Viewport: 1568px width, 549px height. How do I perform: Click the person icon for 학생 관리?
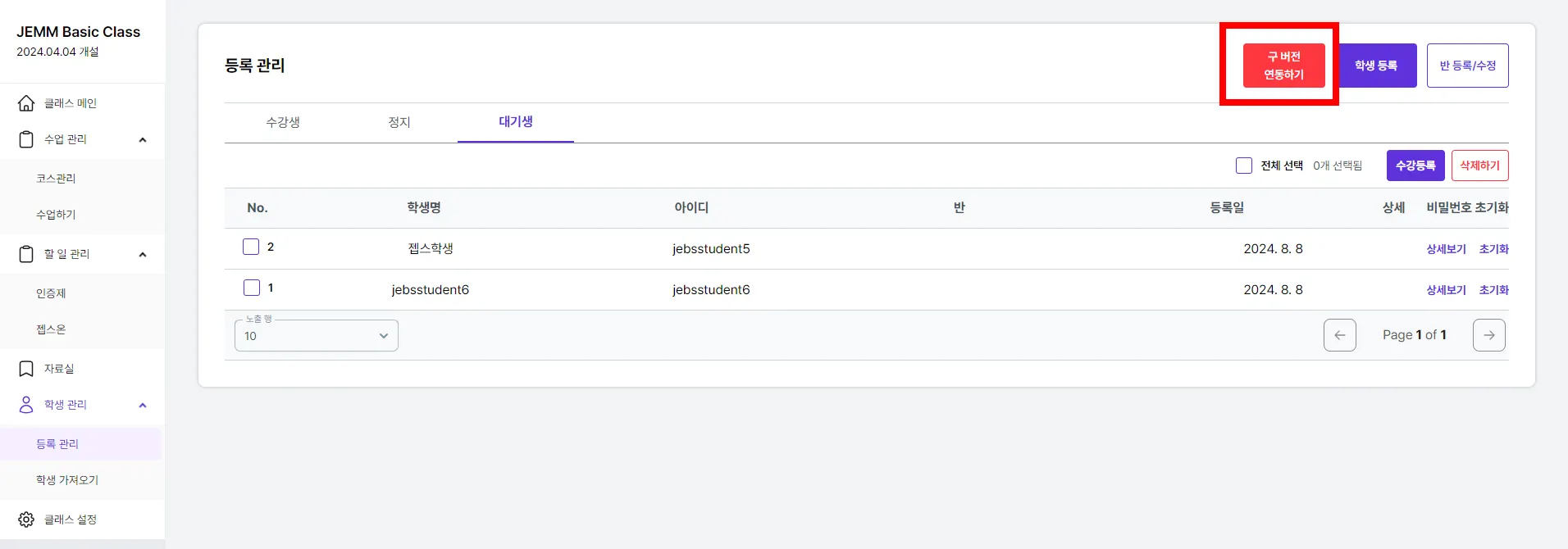click(x=26, y=405)
